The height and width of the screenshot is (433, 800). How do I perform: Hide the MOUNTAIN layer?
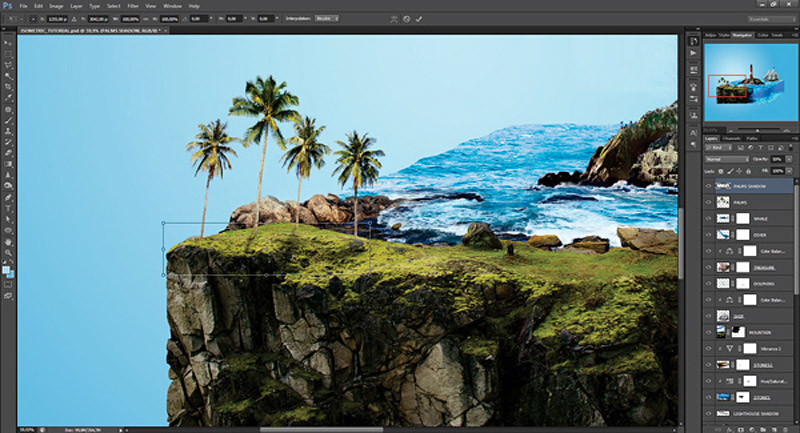708,333
